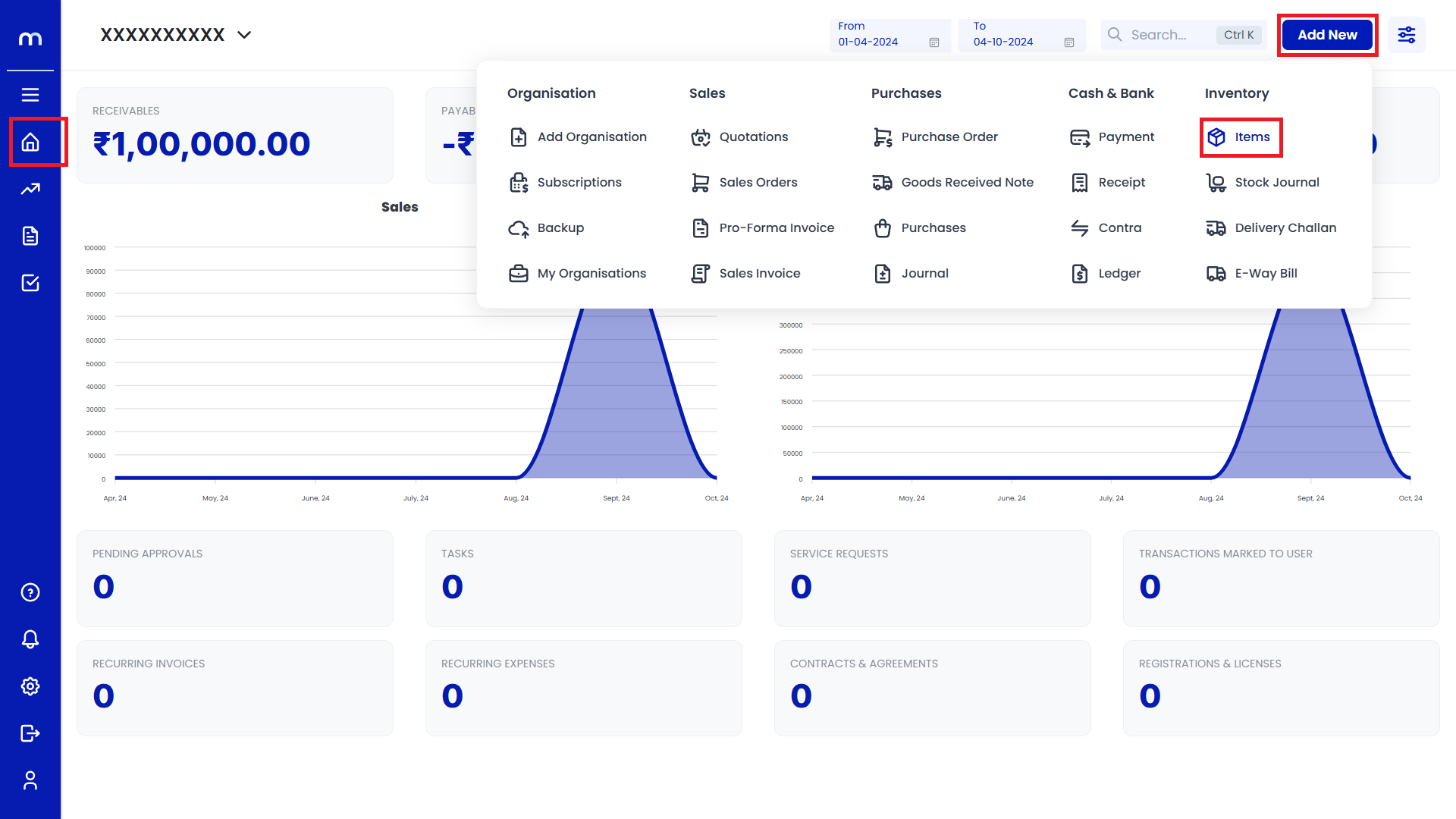Image resolution: width=1456 pixels, height=819 pixels.
Task: Click the Search input field
Action: (1168, 35)
